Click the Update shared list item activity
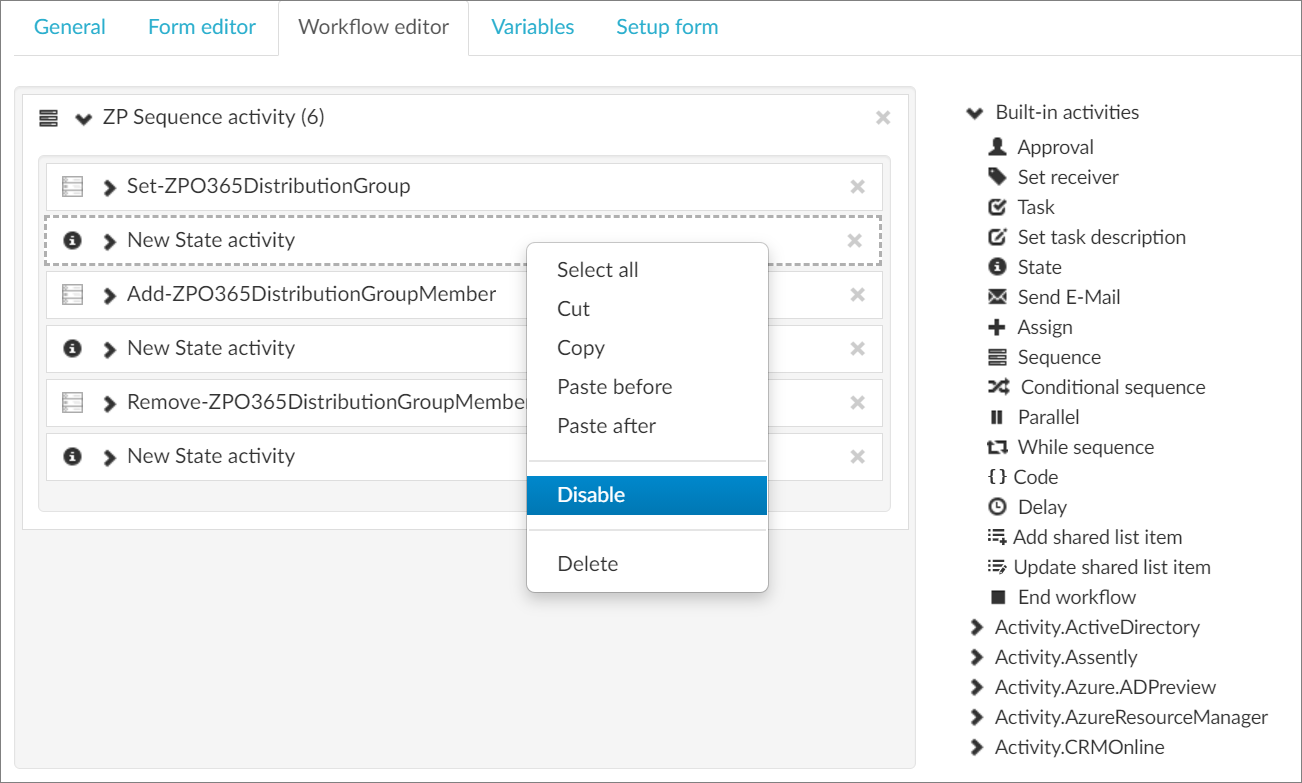 (x=1111, y=567)
